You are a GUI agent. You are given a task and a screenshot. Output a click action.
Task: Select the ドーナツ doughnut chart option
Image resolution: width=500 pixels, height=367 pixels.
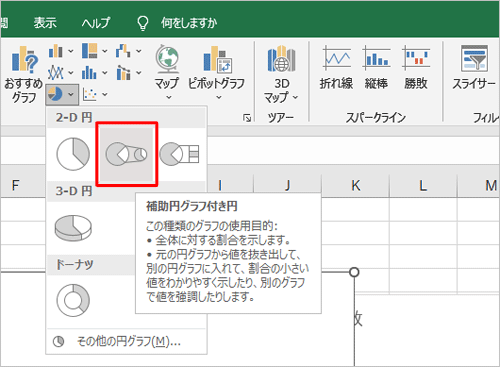[x=73, y=300]
